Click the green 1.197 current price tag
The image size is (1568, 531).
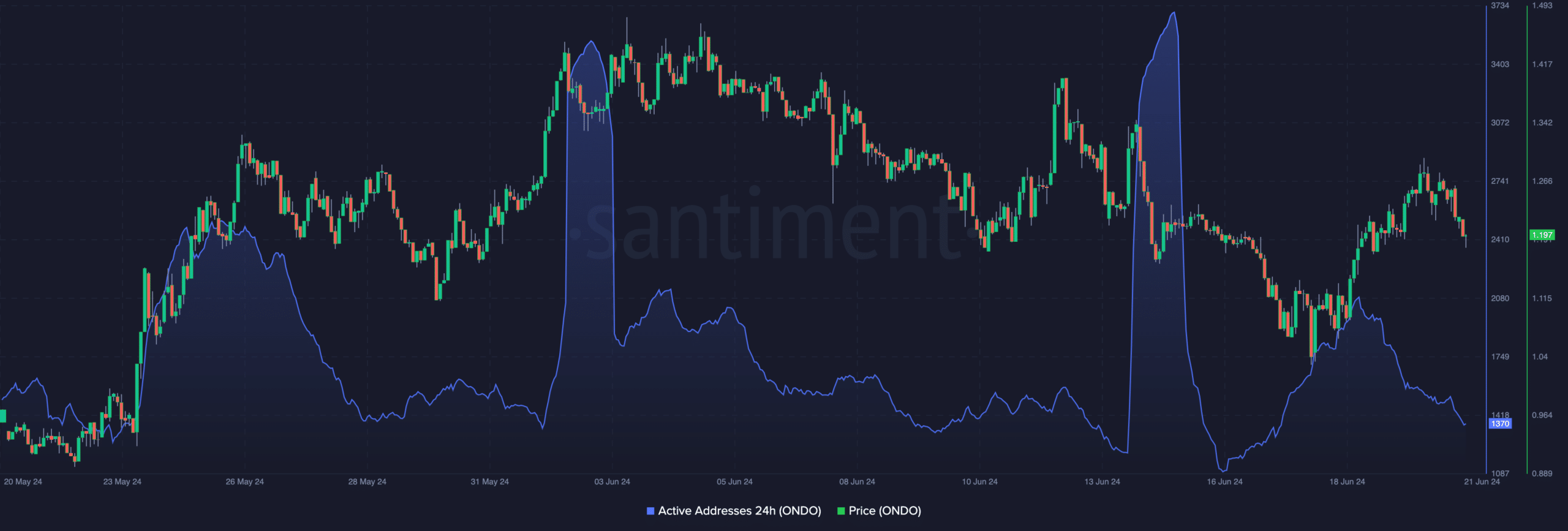[x=1542, y=235]
